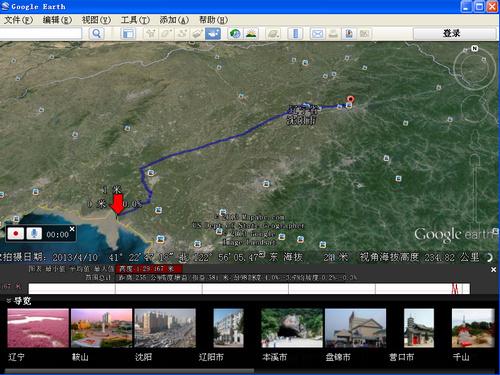Click the record tour camera icon
This screenshot has width=500, height=375.
213,33
